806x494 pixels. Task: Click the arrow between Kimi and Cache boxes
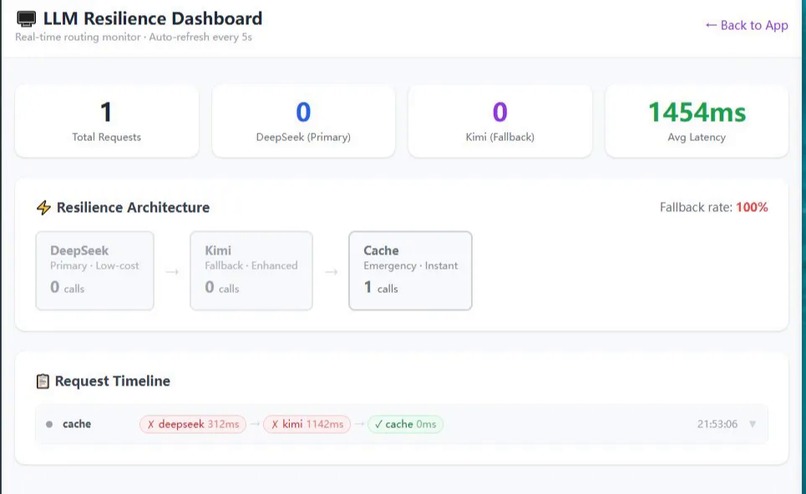[x=331, y=271]
